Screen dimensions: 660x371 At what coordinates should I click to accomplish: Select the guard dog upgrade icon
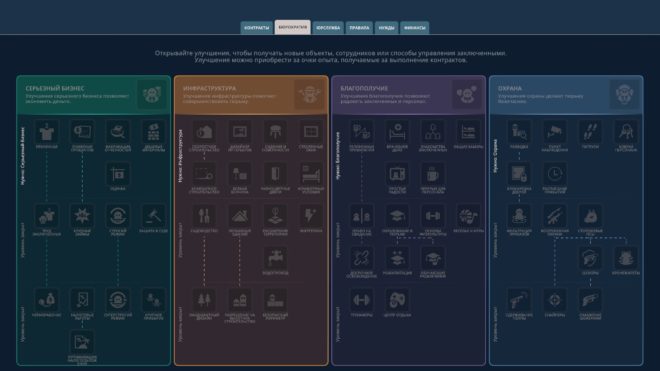tap(590, 216)
